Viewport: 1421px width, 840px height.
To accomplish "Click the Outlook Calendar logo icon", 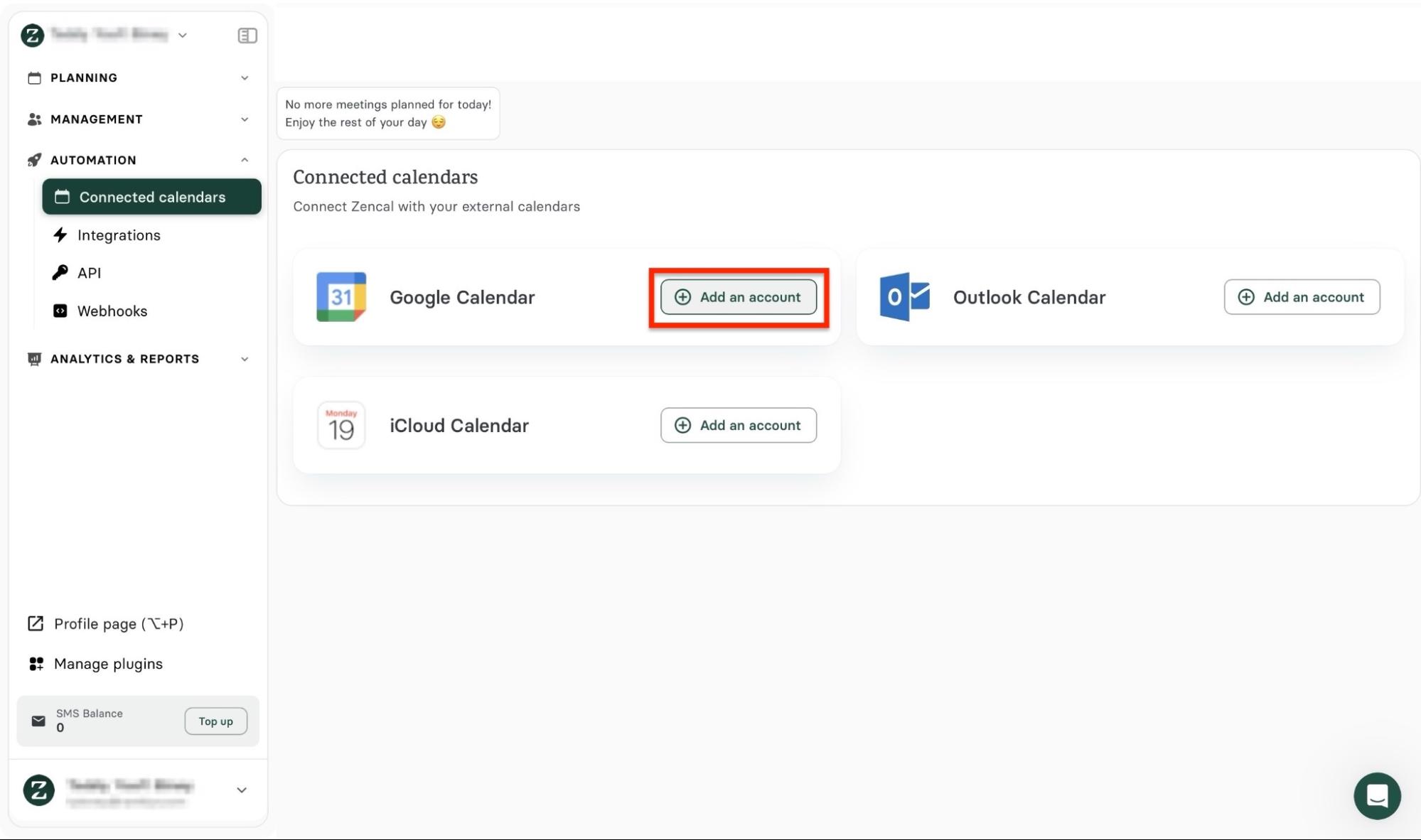I will pyautogui.click(x=904, y=297).
